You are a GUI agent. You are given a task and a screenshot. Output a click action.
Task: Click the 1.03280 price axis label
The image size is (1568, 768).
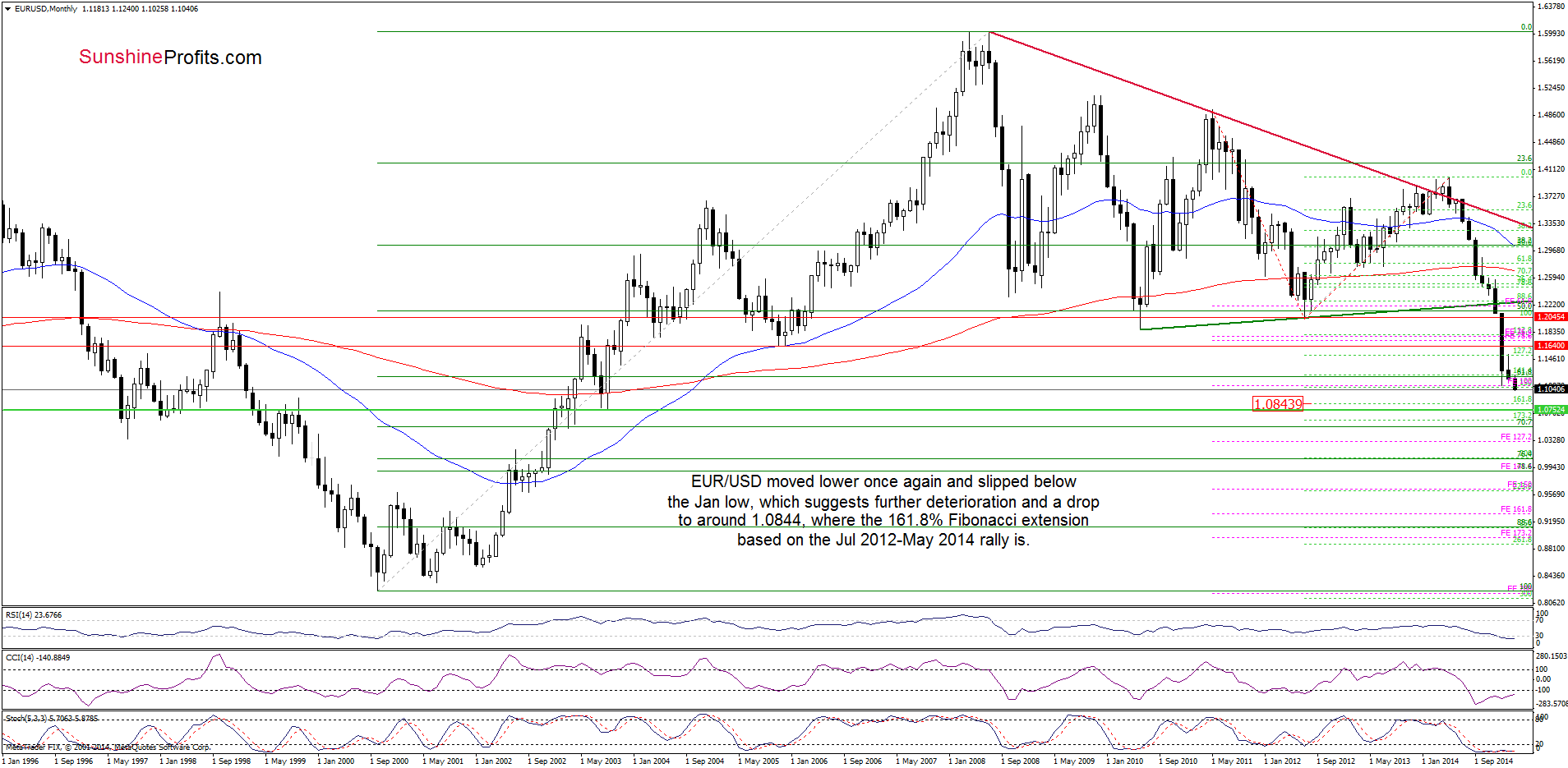[x=1551, y=440]
